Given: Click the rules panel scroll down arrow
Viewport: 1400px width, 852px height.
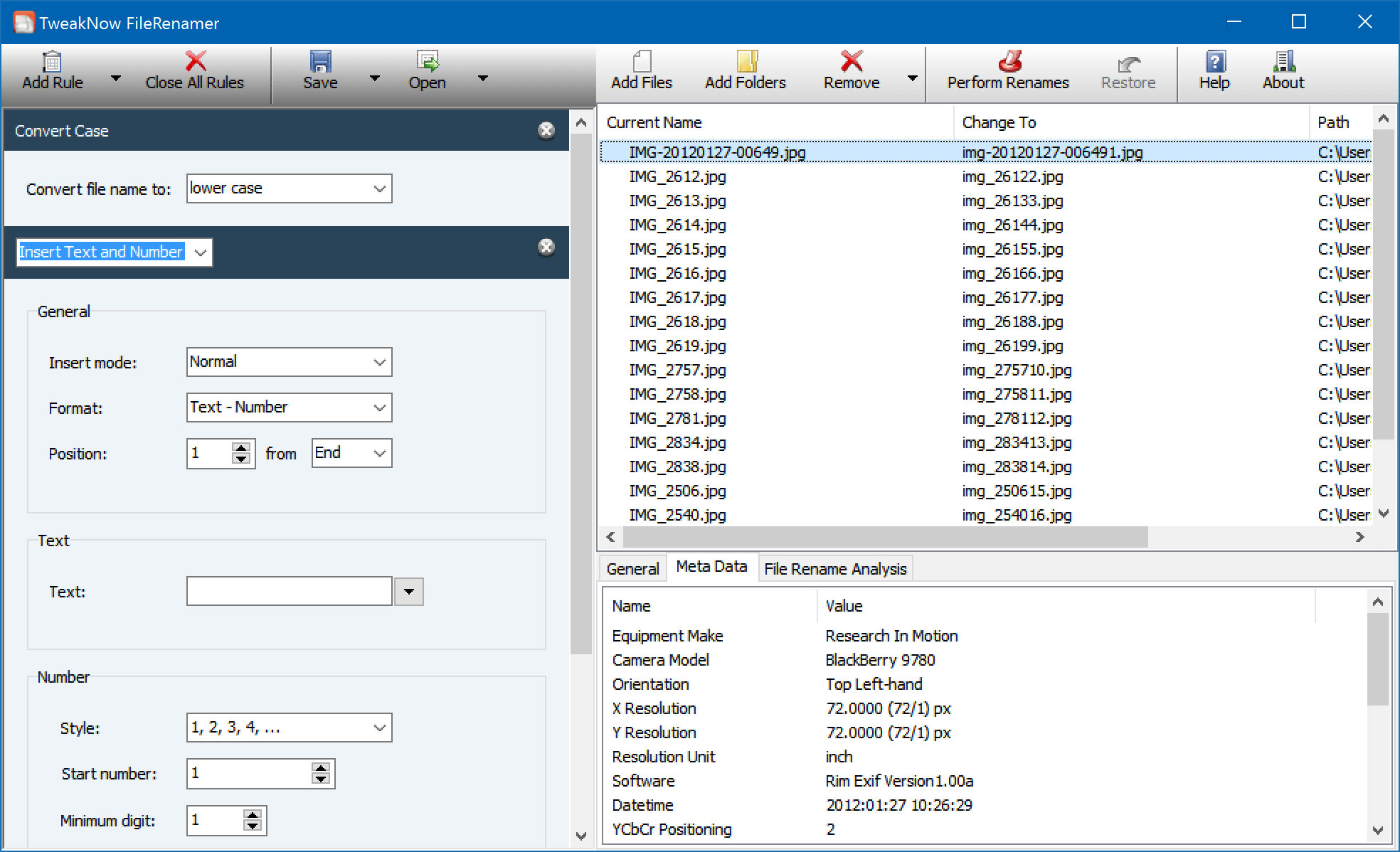Looking at the screenshot, I should 581,836.
